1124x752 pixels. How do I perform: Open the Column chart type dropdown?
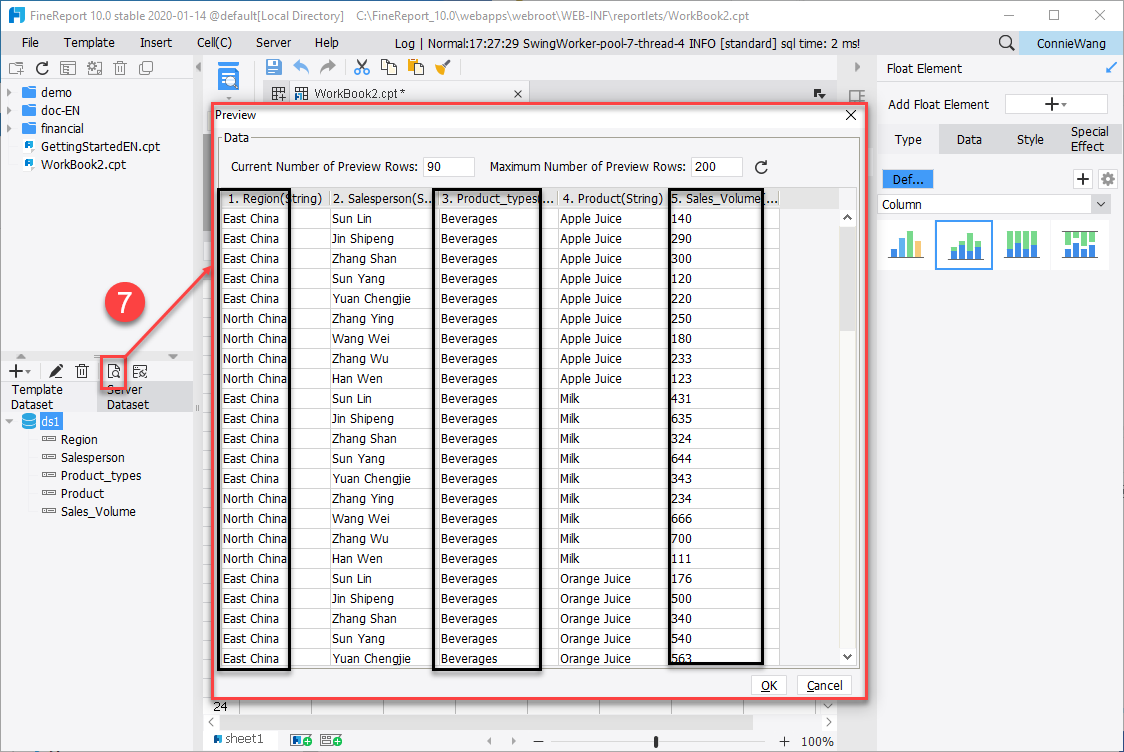coord(1101,204)
